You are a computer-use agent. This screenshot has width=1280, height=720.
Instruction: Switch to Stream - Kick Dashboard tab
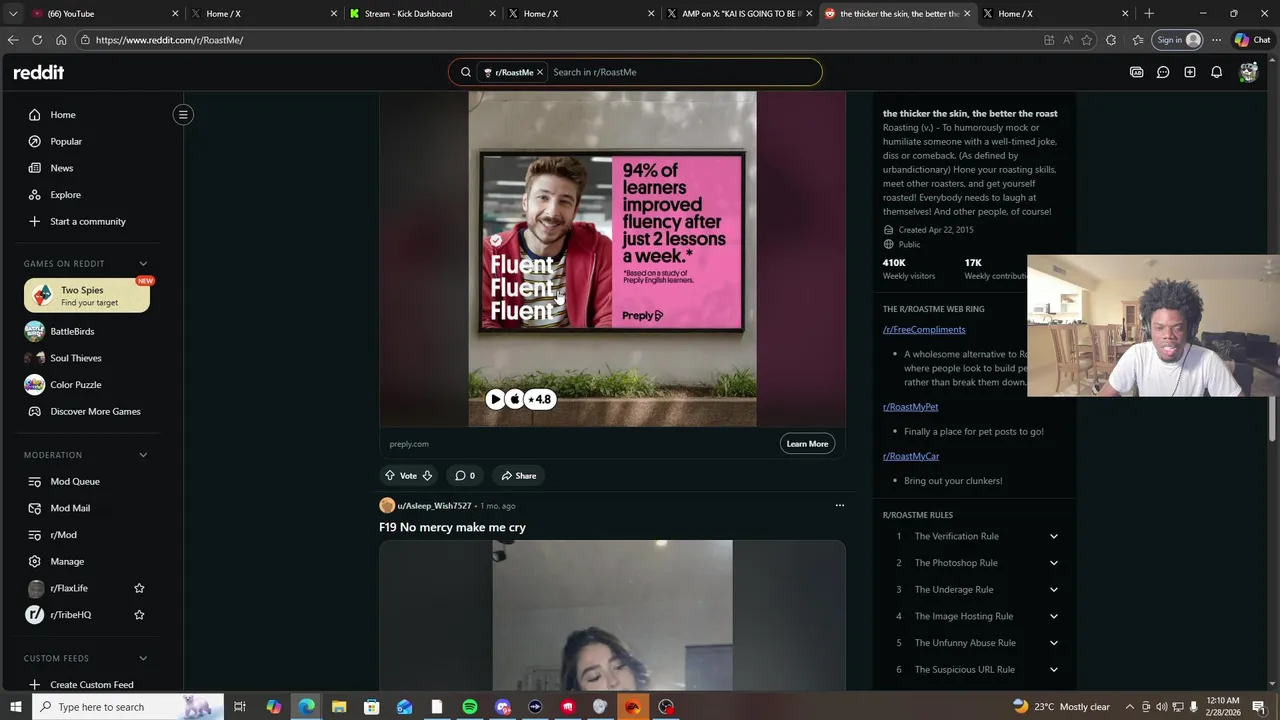point(422,14)
